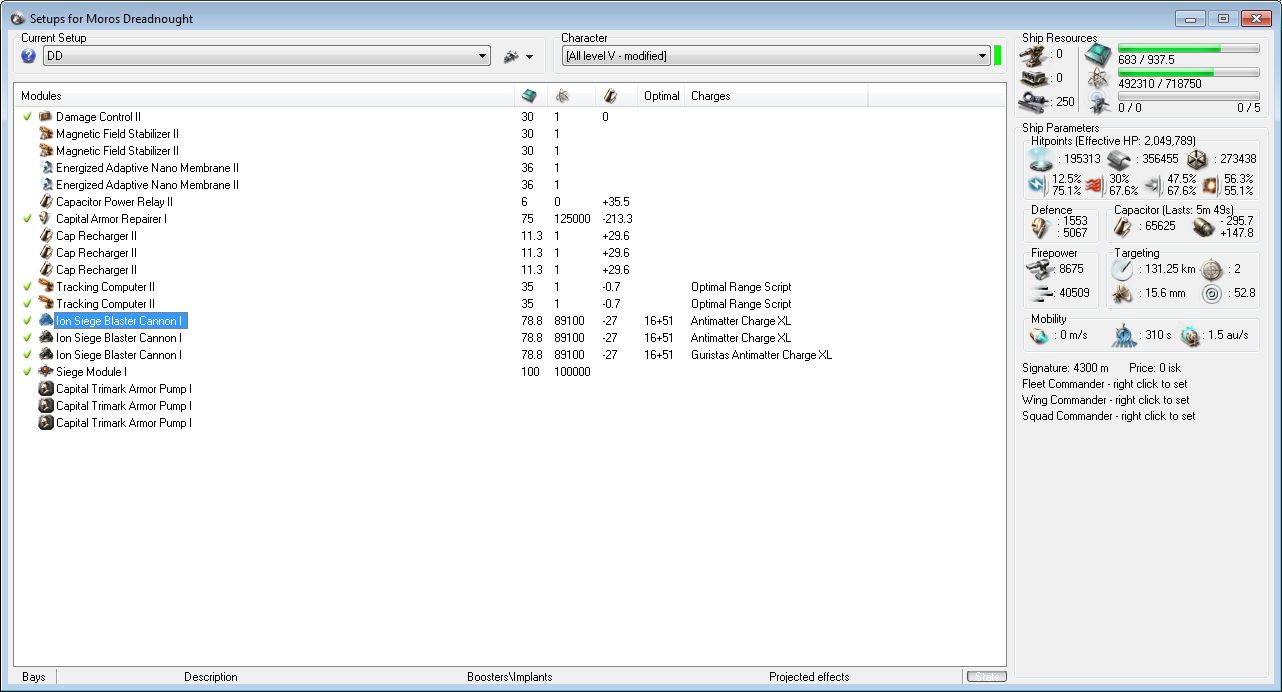
Task: Switch to the Projected effects tab
Action: pyautogui.click(x=809, y=677)
